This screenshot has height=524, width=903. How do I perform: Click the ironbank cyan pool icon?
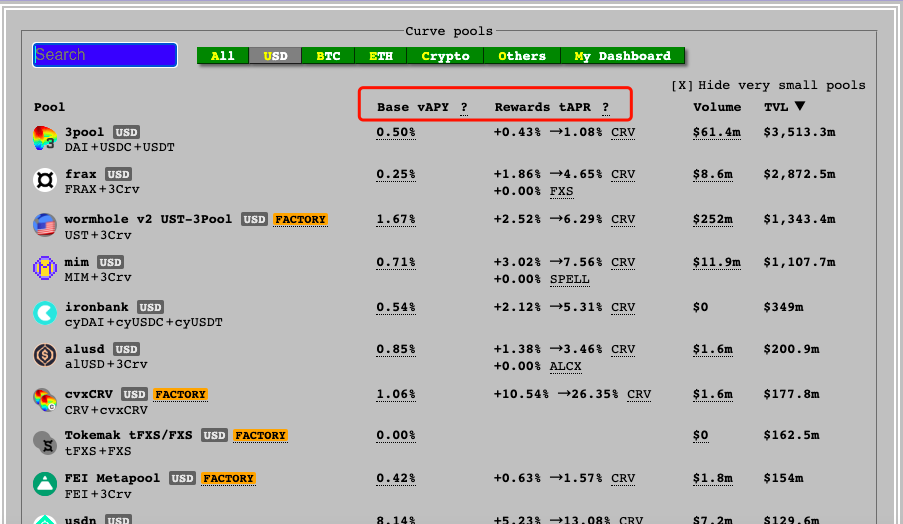(44, 313)
